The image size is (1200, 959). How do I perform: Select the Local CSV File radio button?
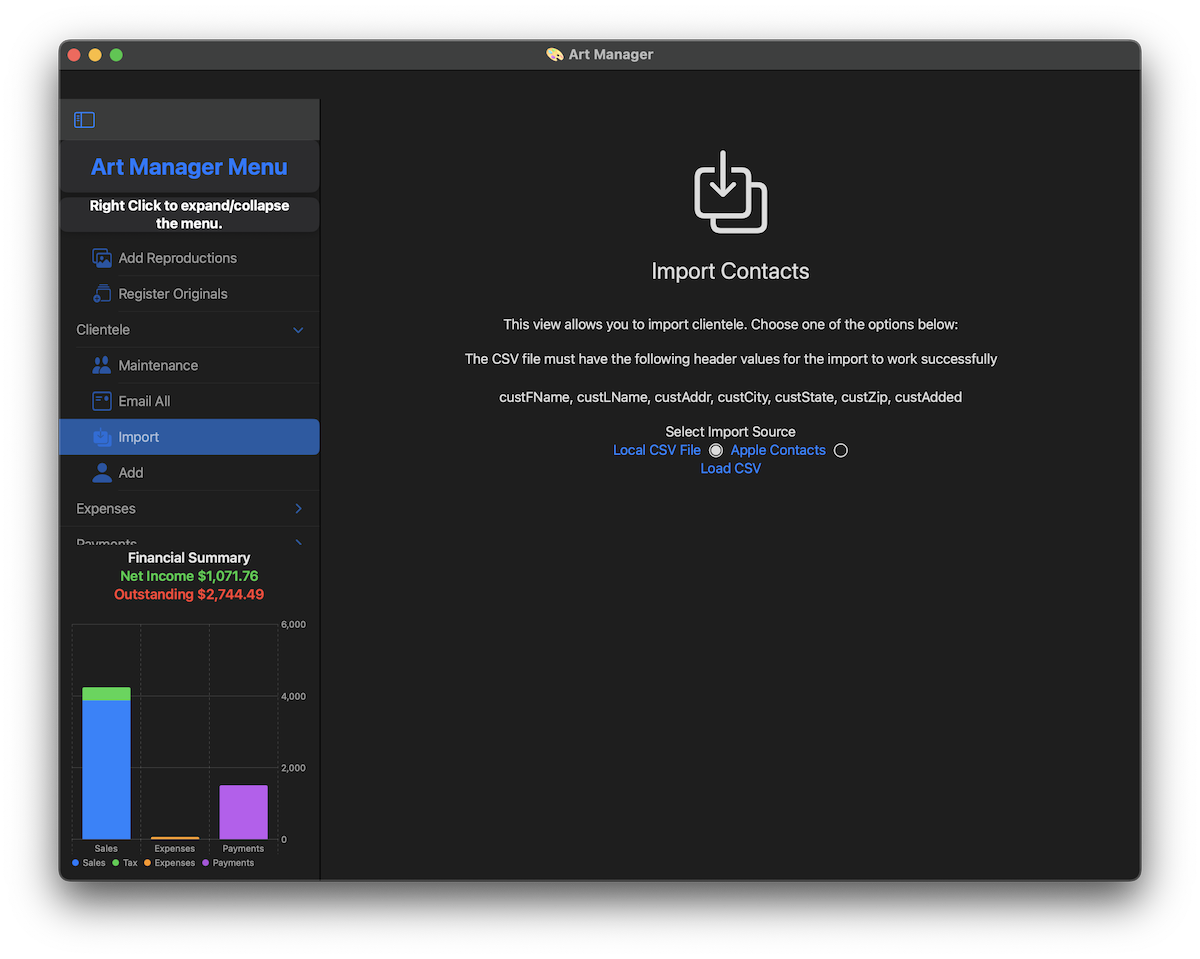[x=716, y=451]
